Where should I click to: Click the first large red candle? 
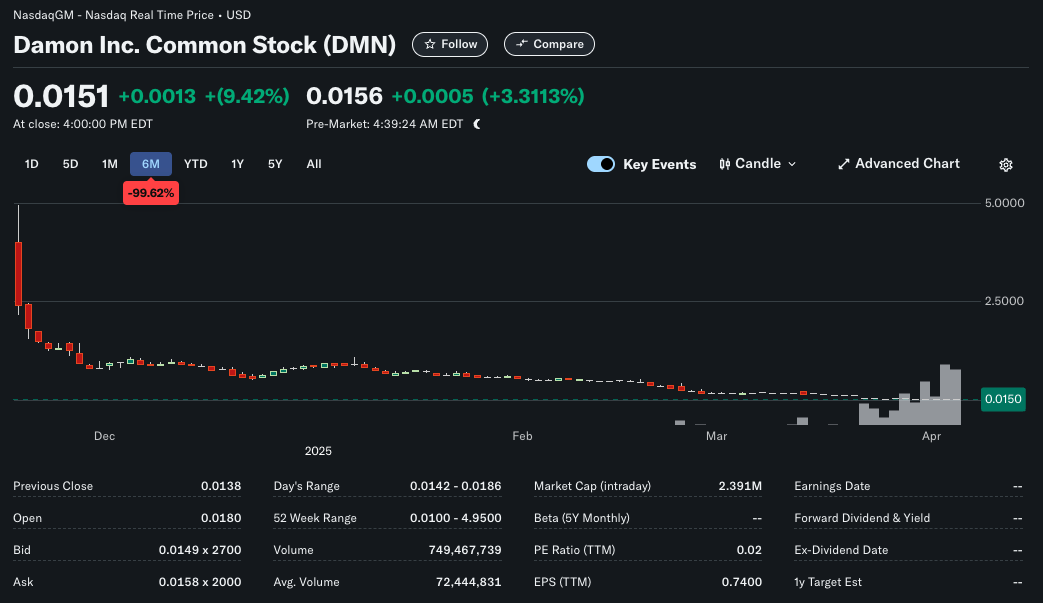pyautogui.click(x=19, y=274)
